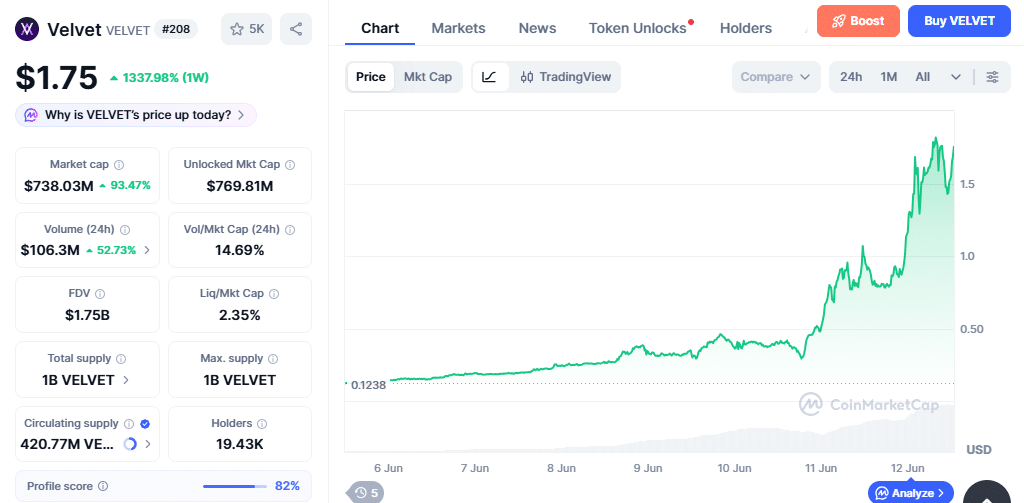1024x503 pixels.
Task: Open Why is VELVET's price up today
Action: click(x=136, y=115)
